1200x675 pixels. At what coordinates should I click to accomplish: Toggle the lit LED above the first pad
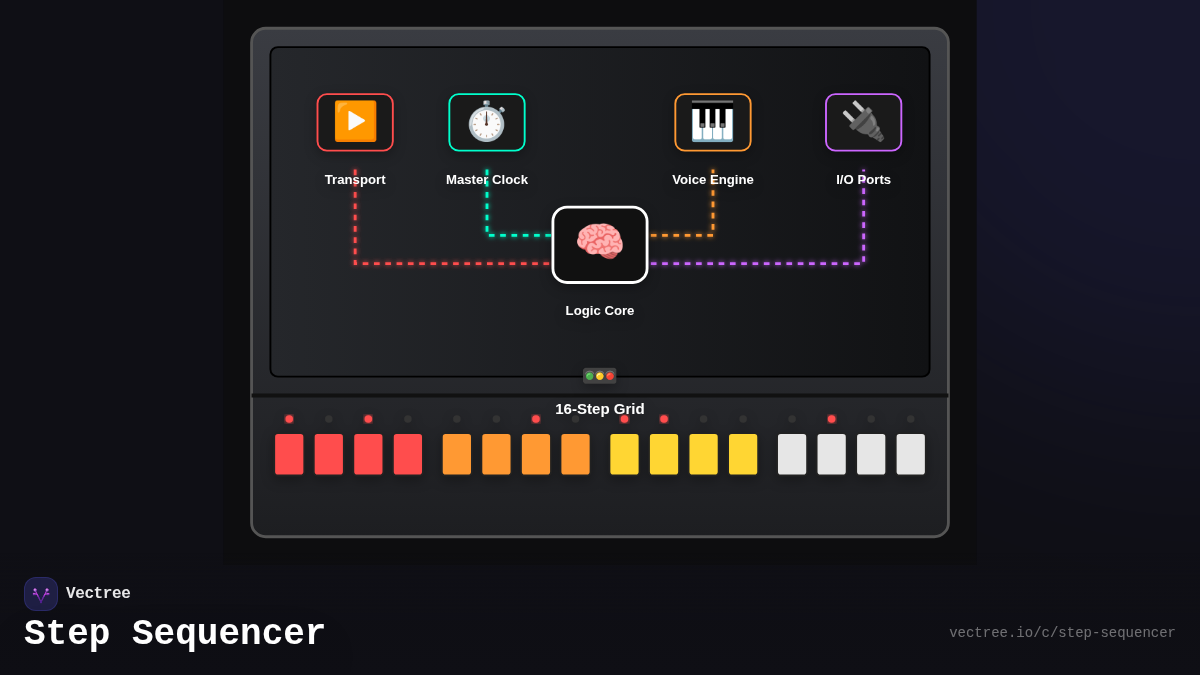pos(289,419)
